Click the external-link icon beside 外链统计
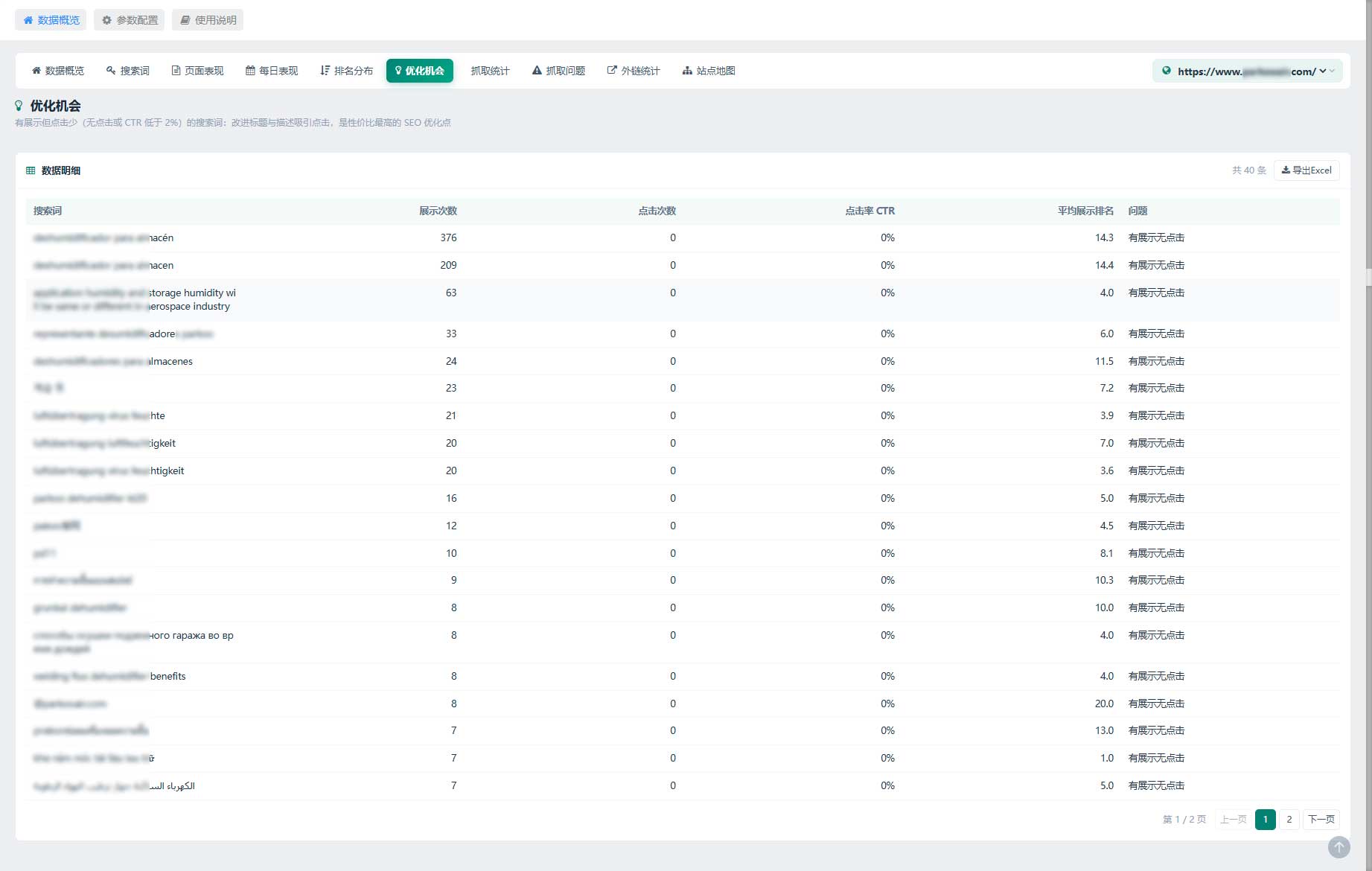Image resolution: width=1372 pixels, height=871 pixels. tap(612, 71)
